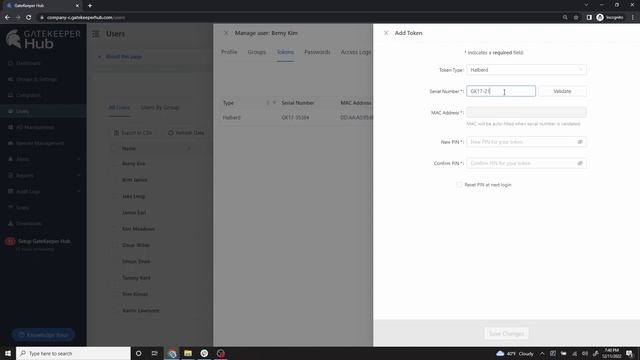Expand the Alerts sidebar menu
The height and width of the screenshot is (360, 640).
coord(43,159)
